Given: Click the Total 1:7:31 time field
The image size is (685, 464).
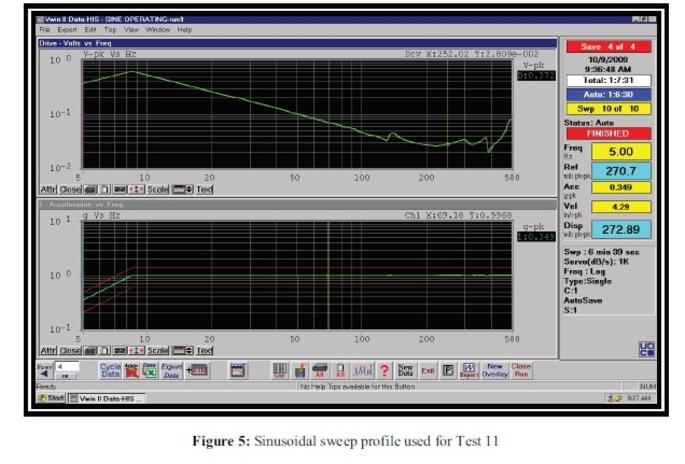Looking at the screenshot, I should 609,80.
